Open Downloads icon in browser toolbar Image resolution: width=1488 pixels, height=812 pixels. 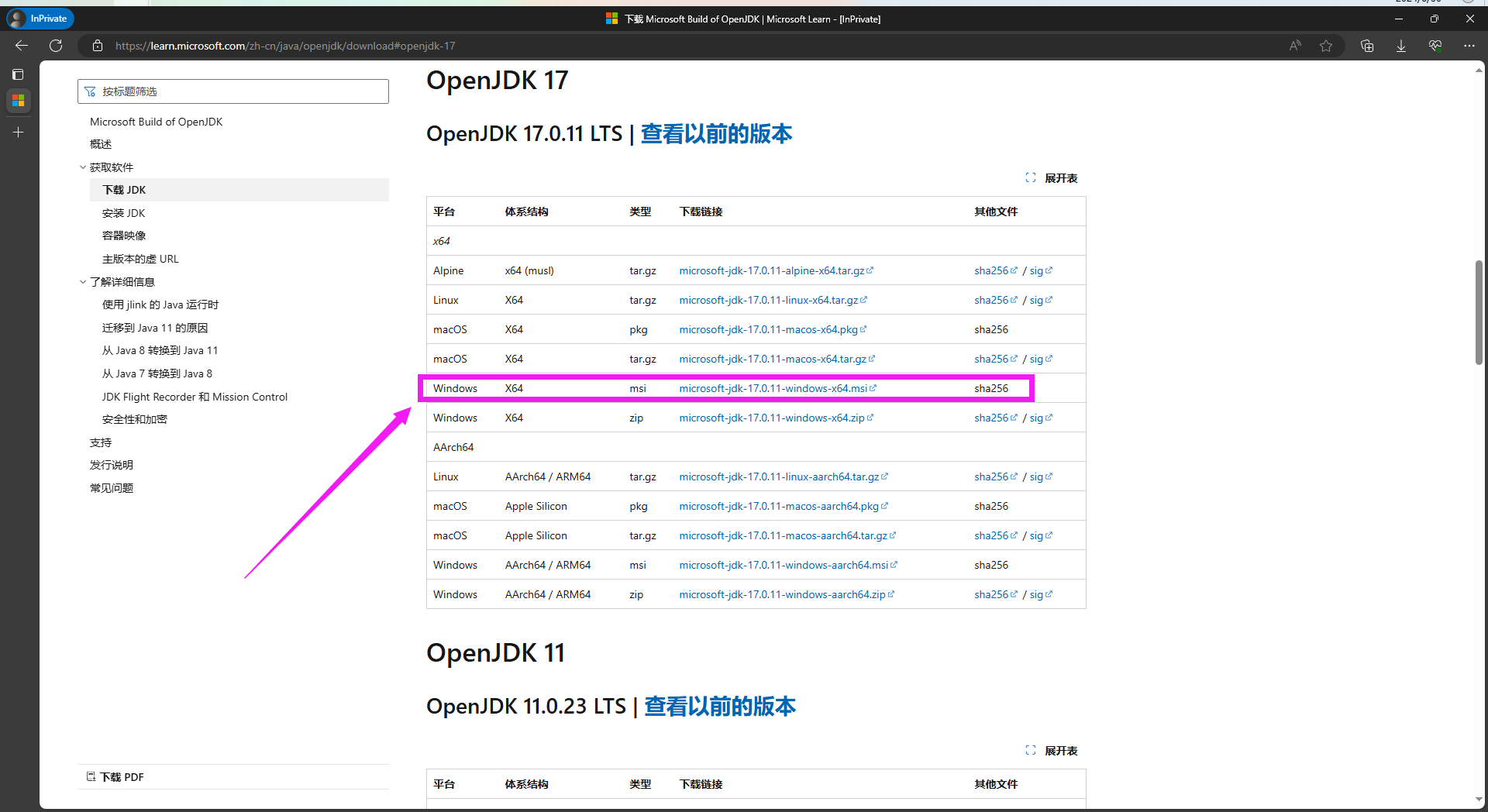pos(1401,46)
